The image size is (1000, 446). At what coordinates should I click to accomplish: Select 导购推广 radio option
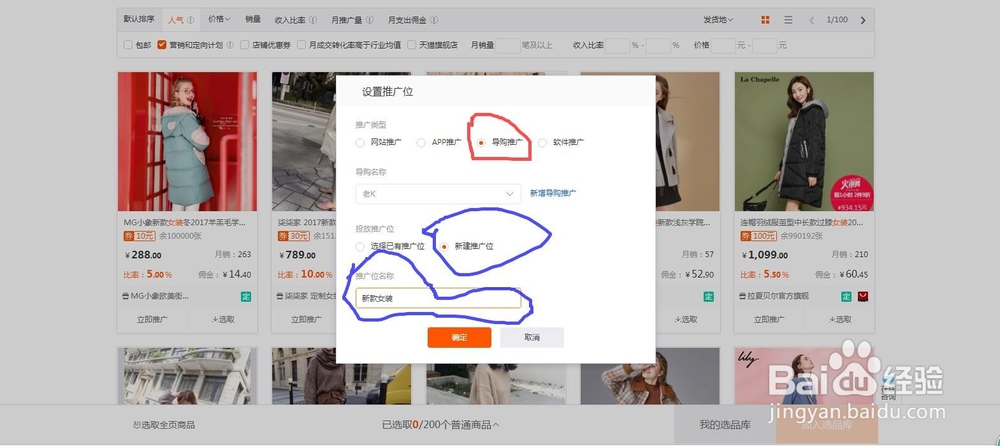pos(482,142)
